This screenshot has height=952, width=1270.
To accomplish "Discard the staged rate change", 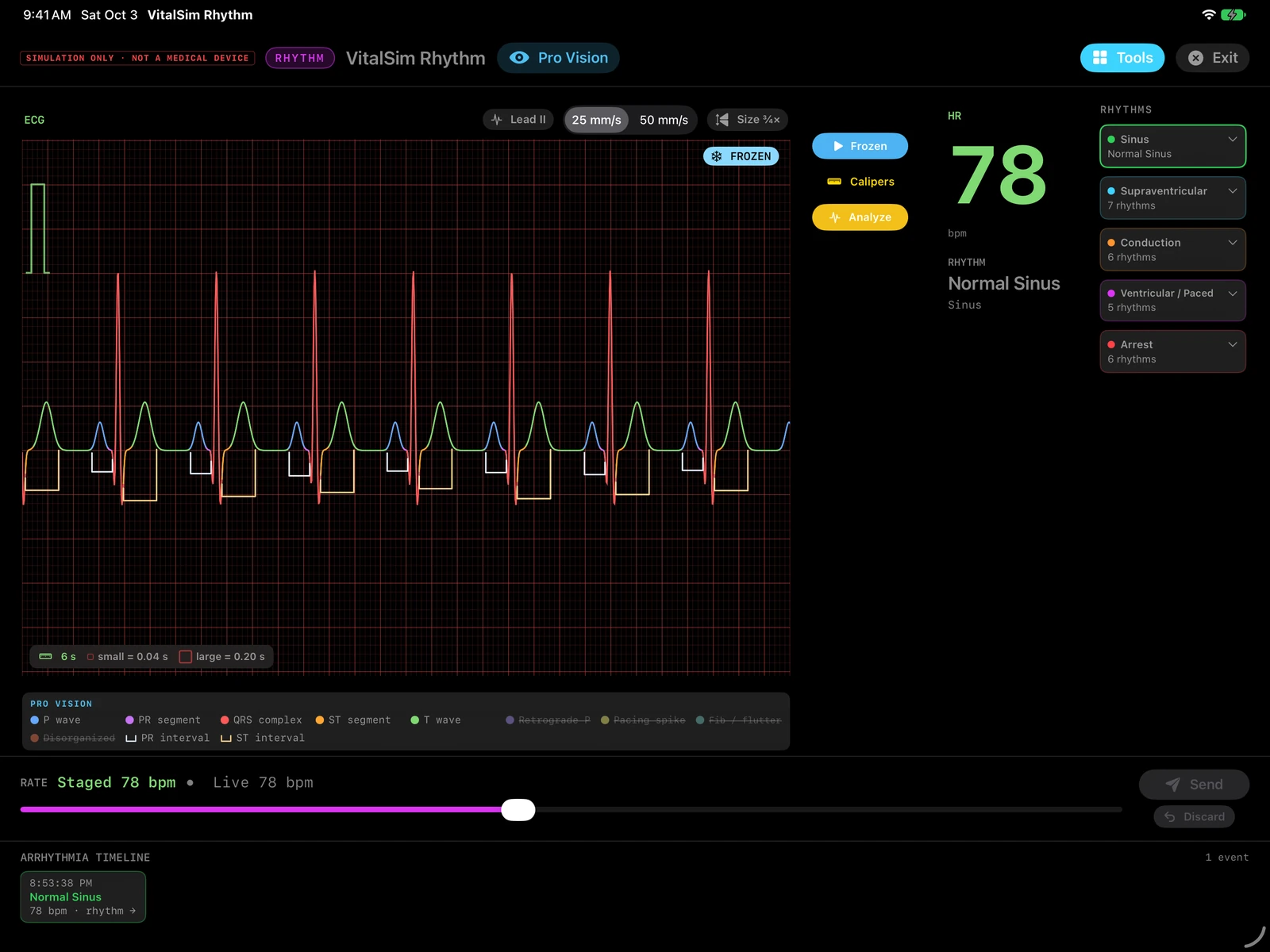I will (x=1194, y=816).
